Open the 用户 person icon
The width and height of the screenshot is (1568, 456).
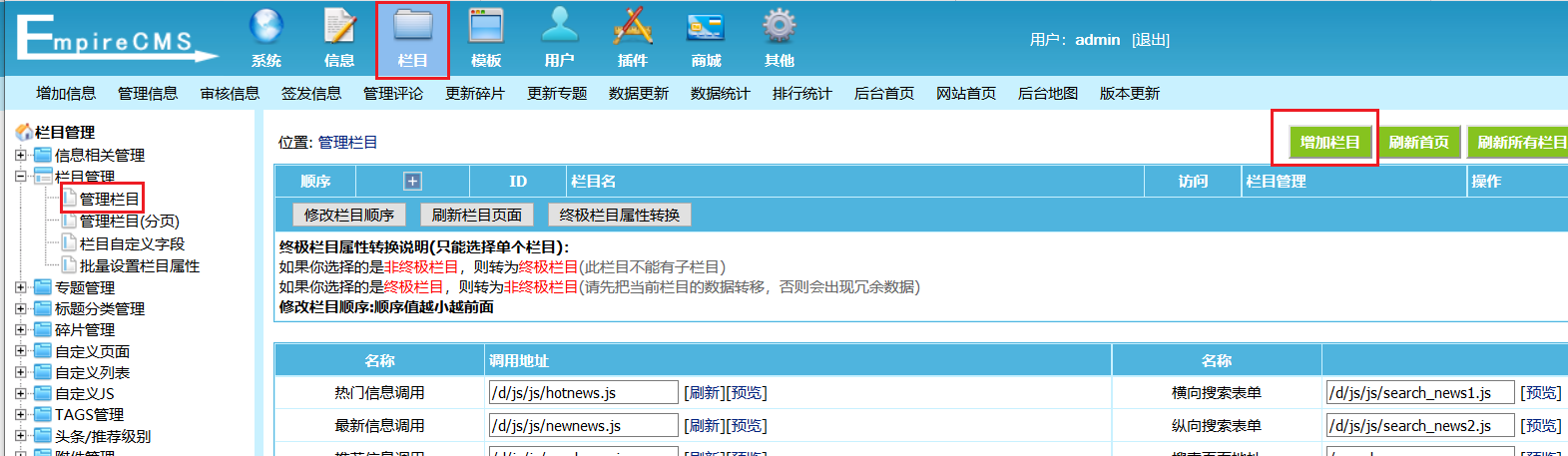pos(559,27)
